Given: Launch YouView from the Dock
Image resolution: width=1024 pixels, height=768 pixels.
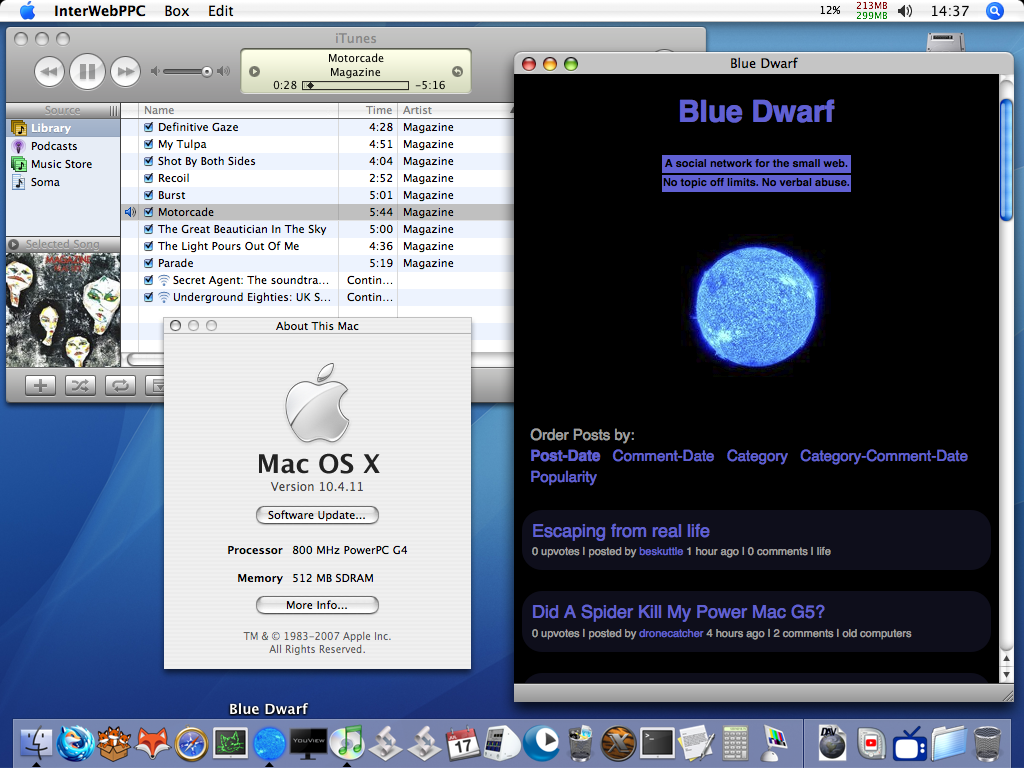Looking at the screenshot, I should coord(308,743).
